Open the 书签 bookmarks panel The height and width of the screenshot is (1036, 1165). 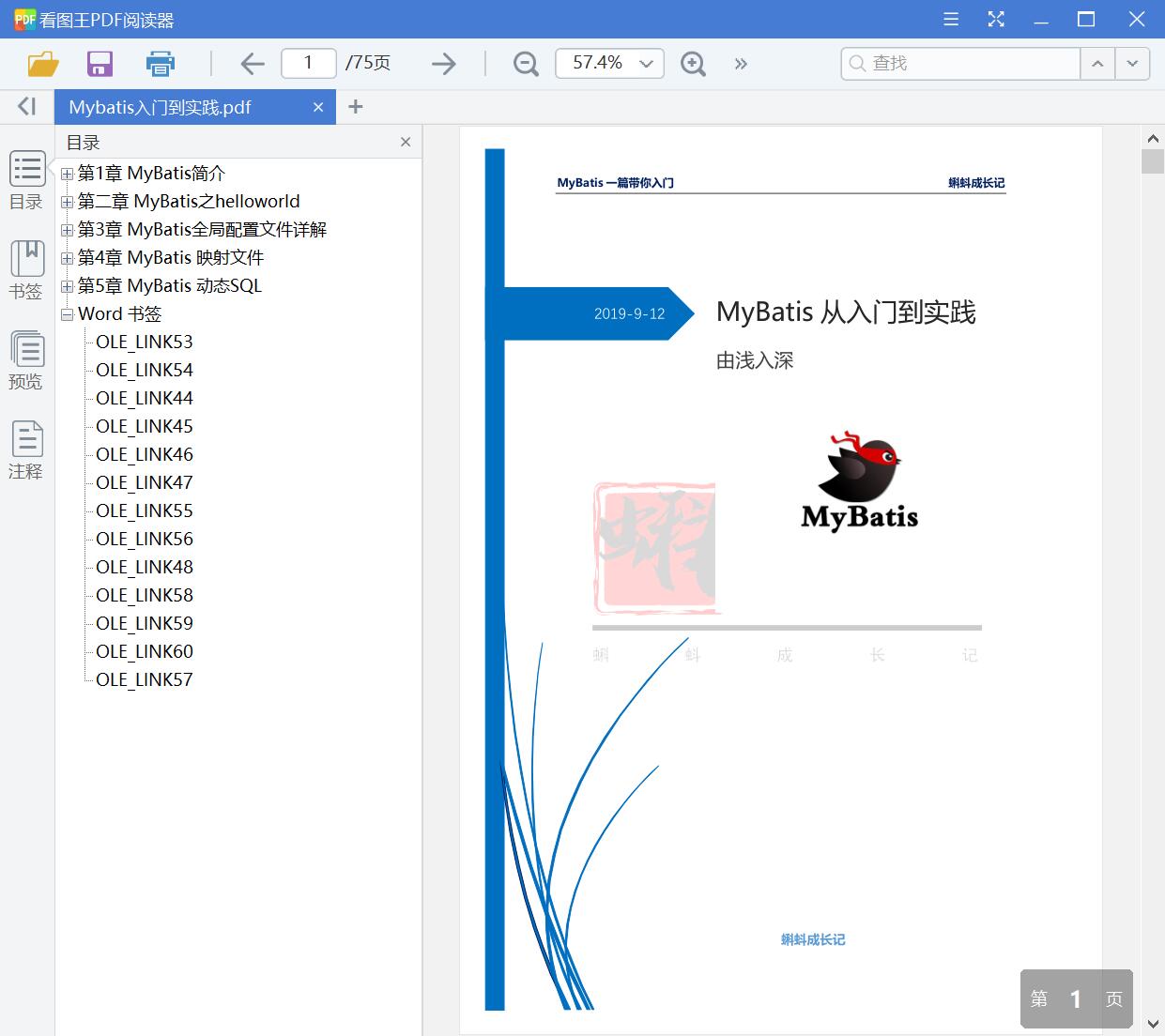point(26,271)
